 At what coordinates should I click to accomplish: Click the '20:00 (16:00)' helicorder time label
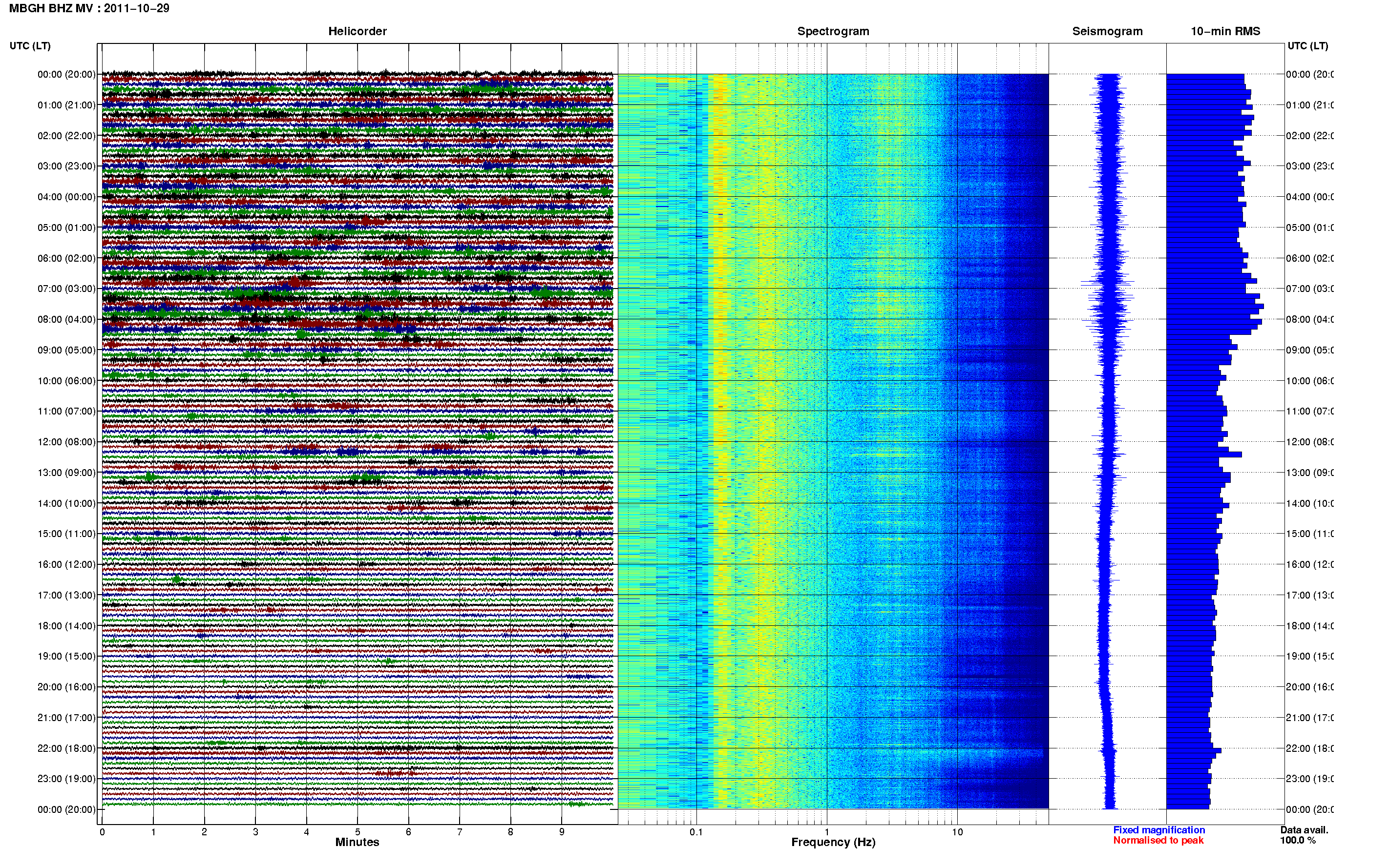coord(66,687)
